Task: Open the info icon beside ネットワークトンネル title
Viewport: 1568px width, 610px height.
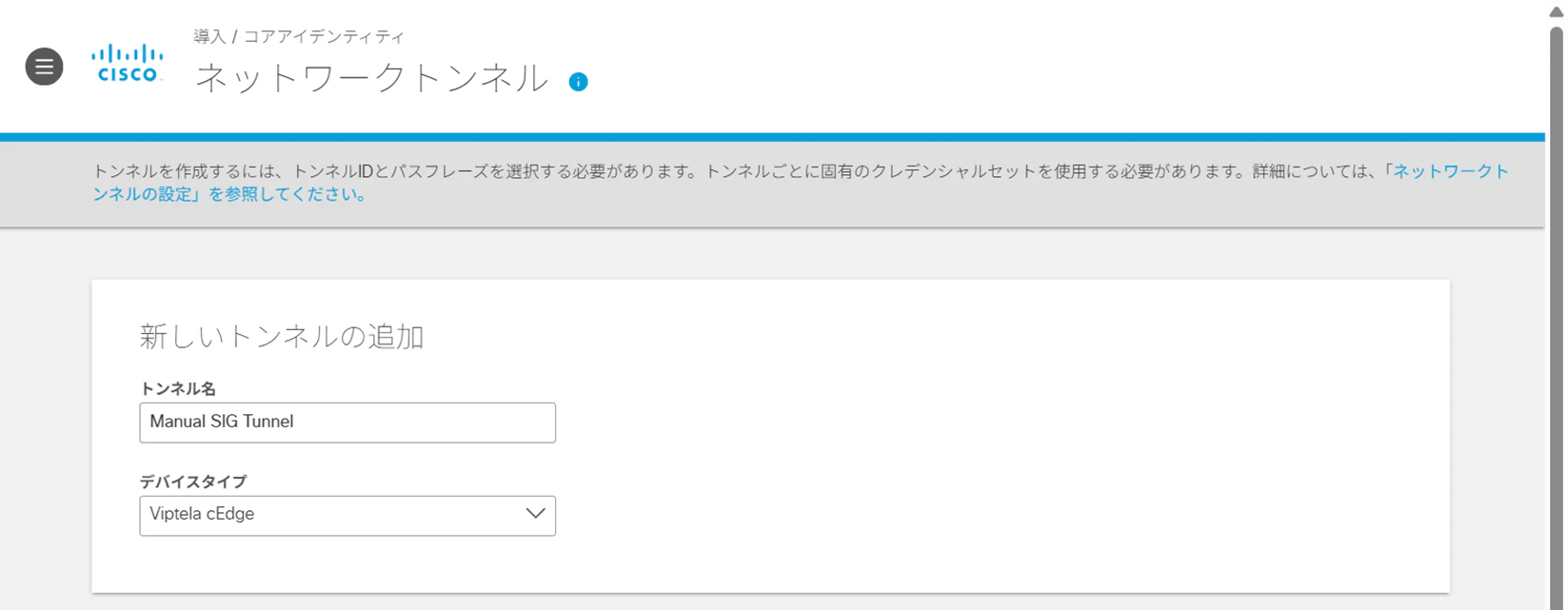Action: tap(578, 82)
